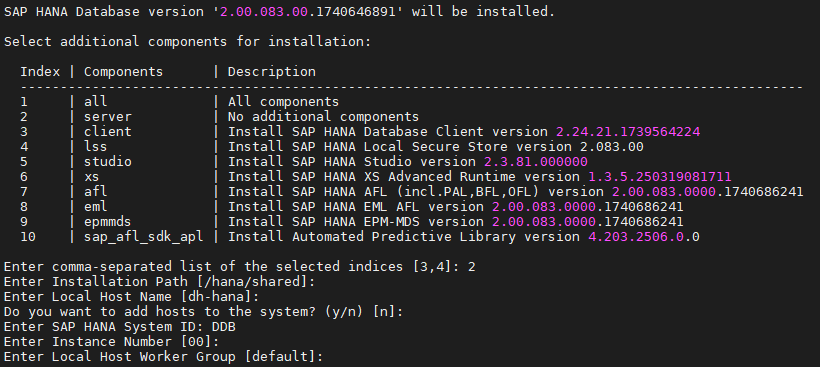Image resolution: width=820 pixels, height=367 pixels.
Task: Click the 'Enter Instance Number [00]' line
Action: click(112, 342)
